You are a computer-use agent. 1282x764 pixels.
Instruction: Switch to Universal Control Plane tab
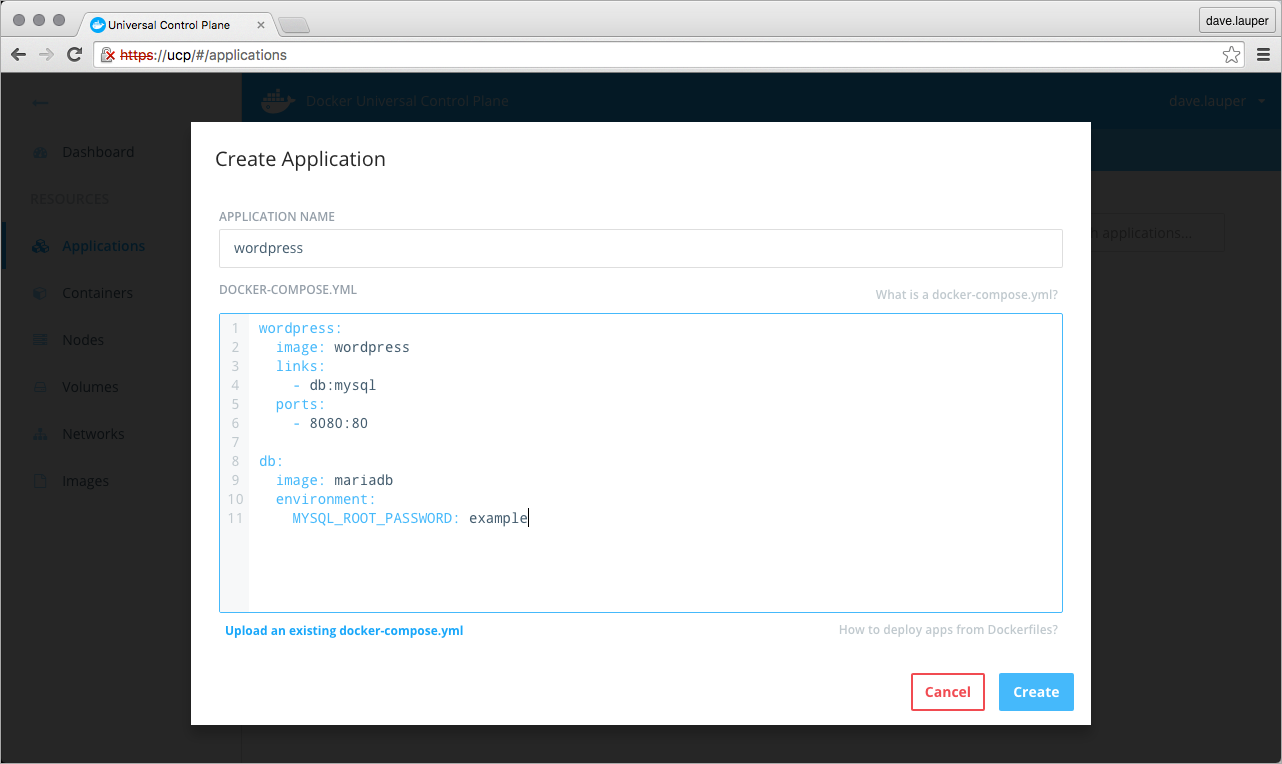pyautogui.click(x=170, y=25)
